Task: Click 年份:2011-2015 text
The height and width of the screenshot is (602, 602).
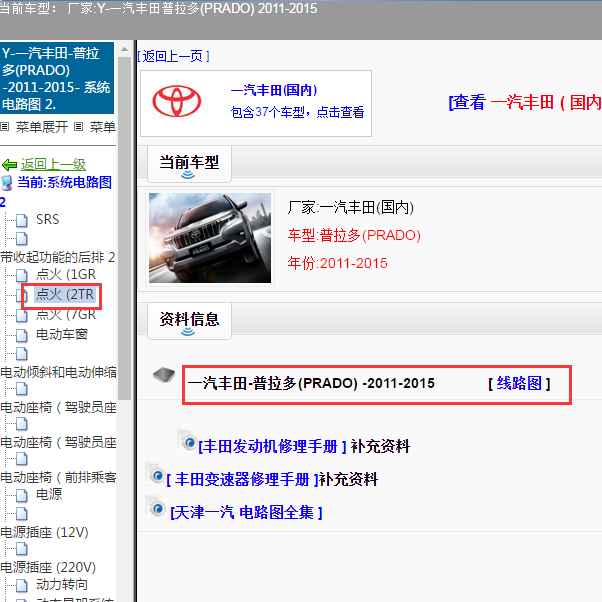Action: point(337,263)
